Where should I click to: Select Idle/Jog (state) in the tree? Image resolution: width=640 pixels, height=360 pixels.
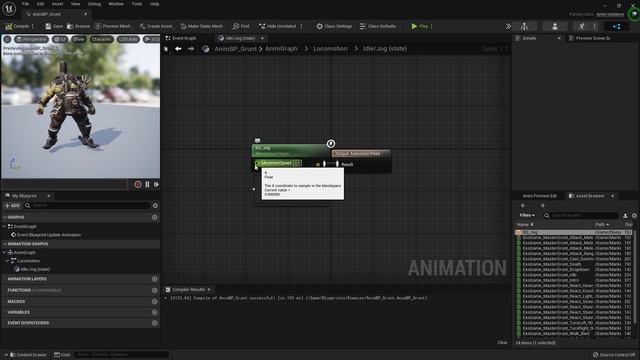tap(35, 269)
